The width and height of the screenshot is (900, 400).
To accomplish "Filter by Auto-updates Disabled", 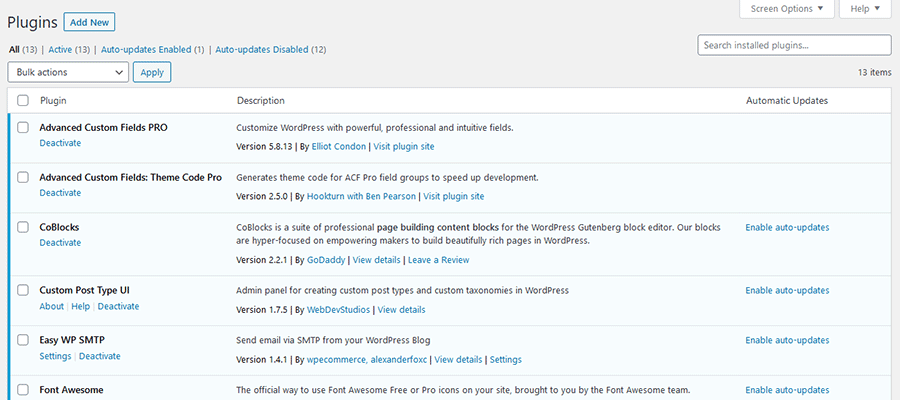I will [270, 49].
